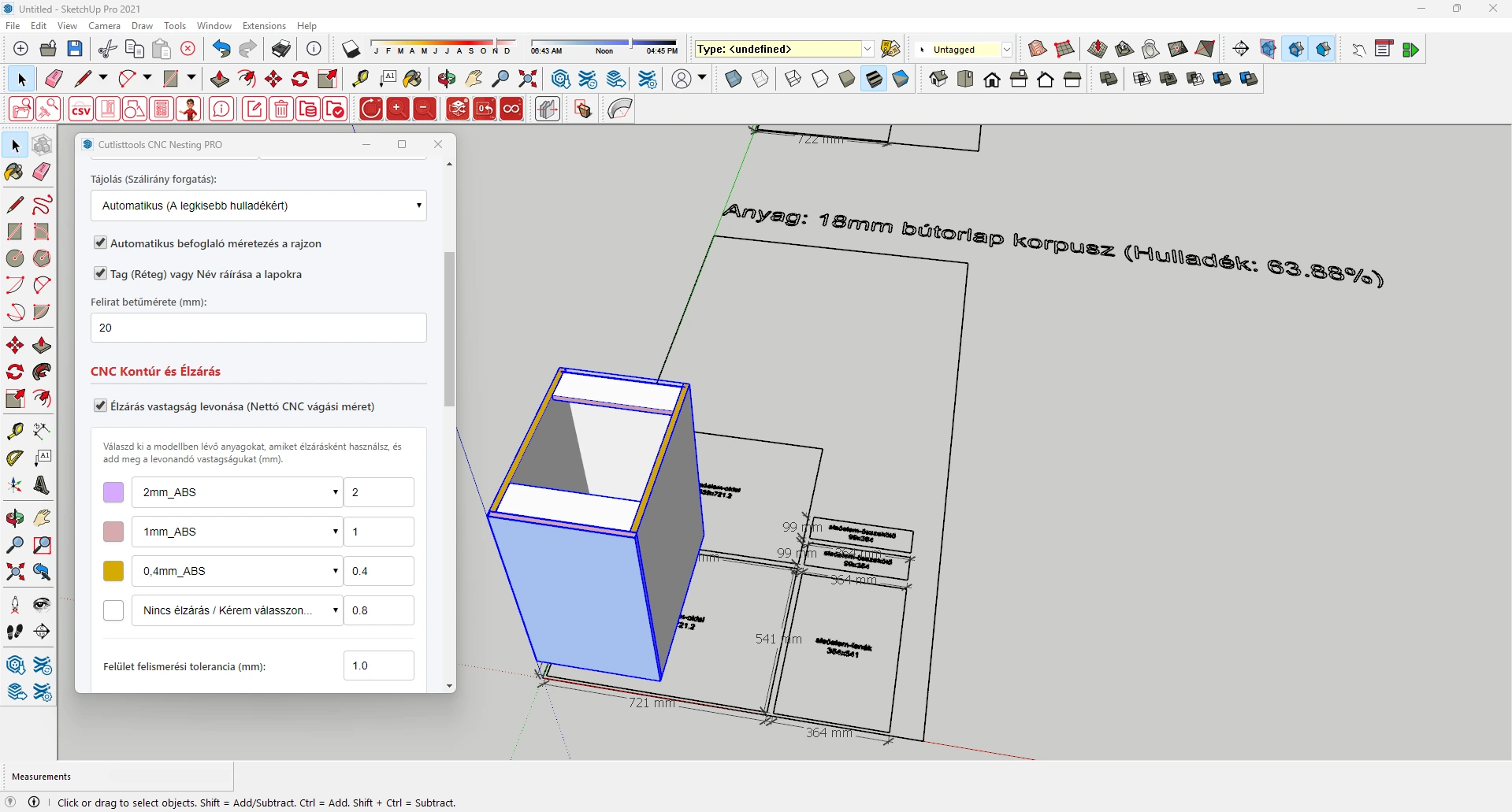
Task: Expand the Line tool dropdown arrow
Action: (x=102, y=78)
